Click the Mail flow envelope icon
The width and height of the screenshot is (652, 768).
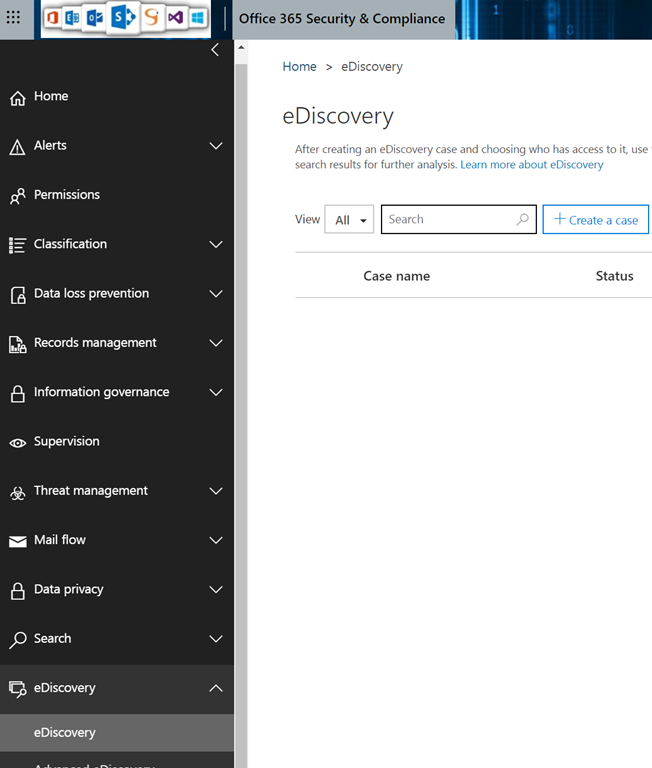[17, 541]
